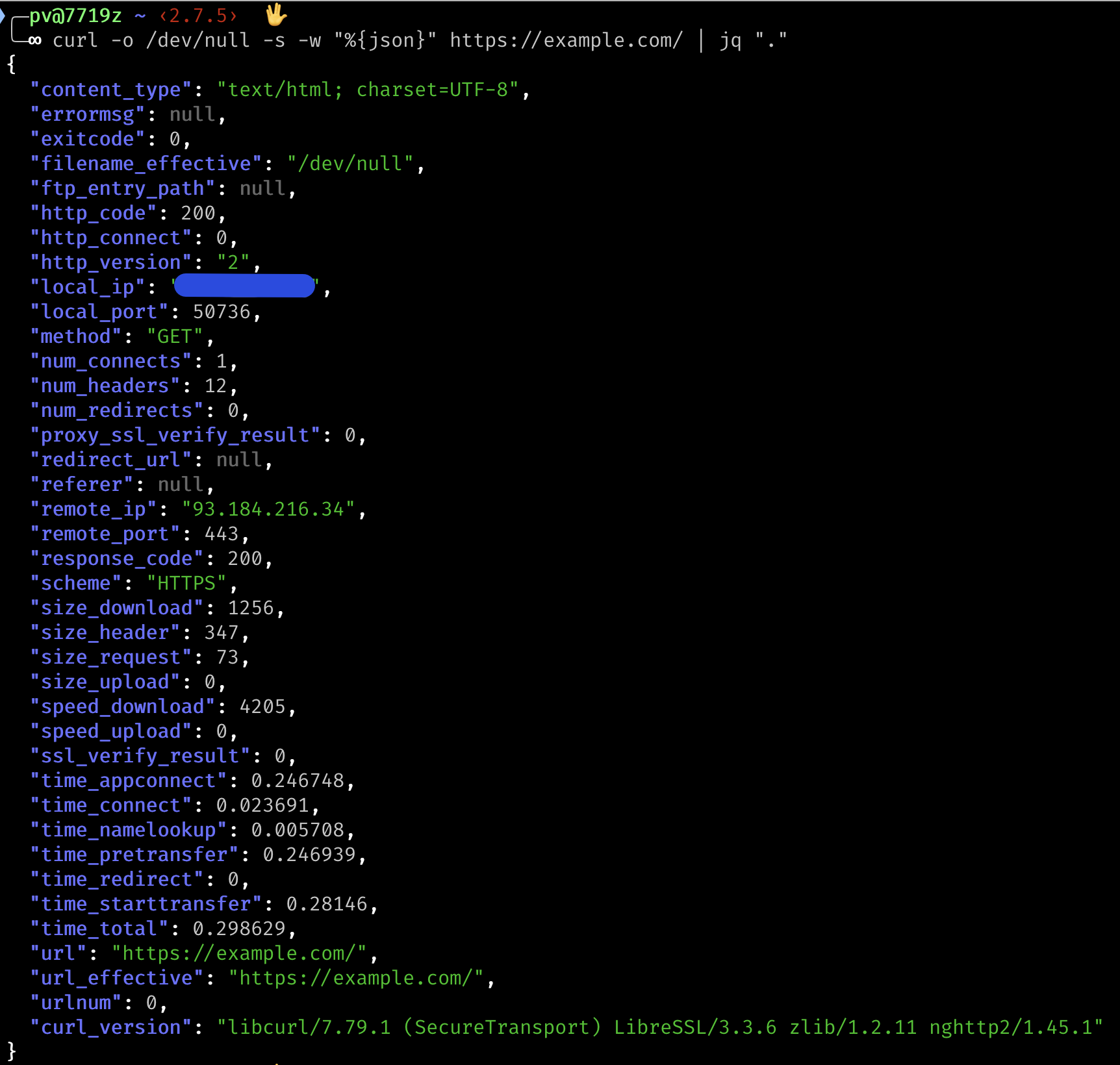Click the speed_download value 4205

(x=262, y=707)
